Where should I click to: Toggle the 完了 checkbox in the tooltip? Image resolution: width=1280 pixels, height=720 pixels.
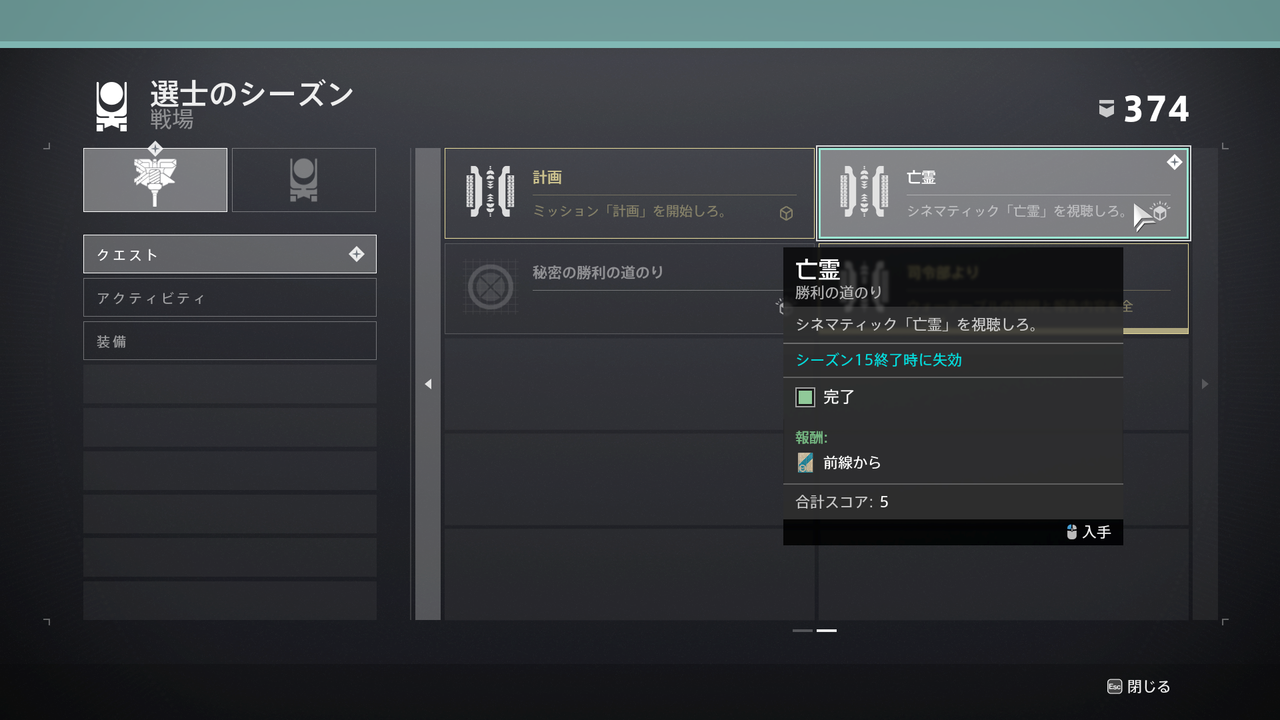pyautogui.click(x=805, y=397)
